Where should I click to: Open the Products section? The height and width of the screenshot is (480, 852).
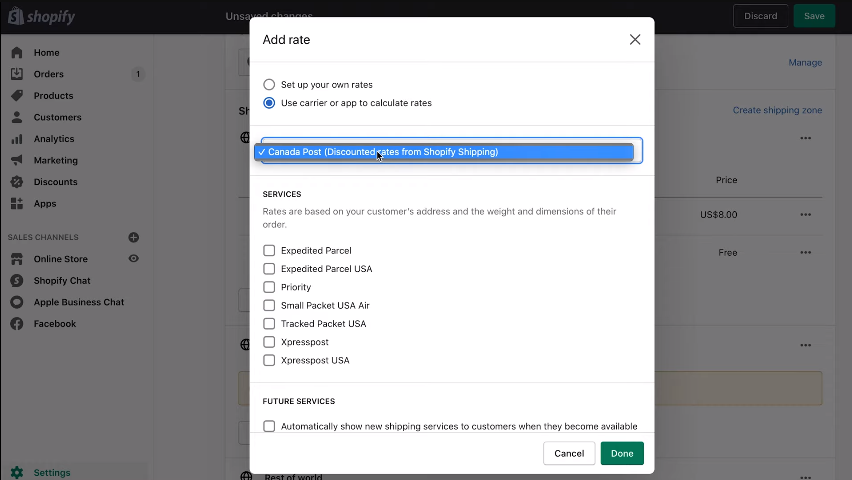coord(53,96)
